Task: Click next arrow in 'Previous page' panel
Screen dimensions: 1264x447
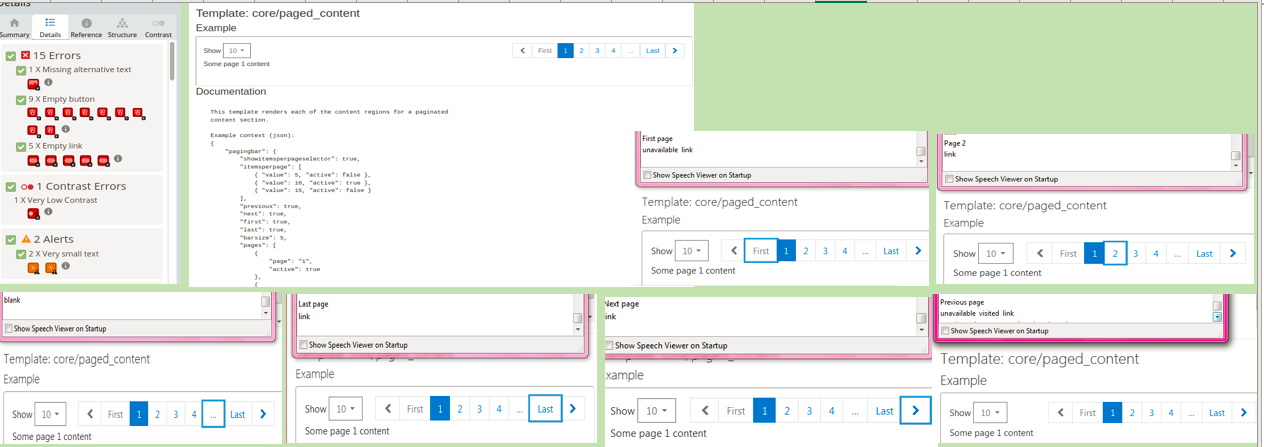Action: pos(1242,412)
